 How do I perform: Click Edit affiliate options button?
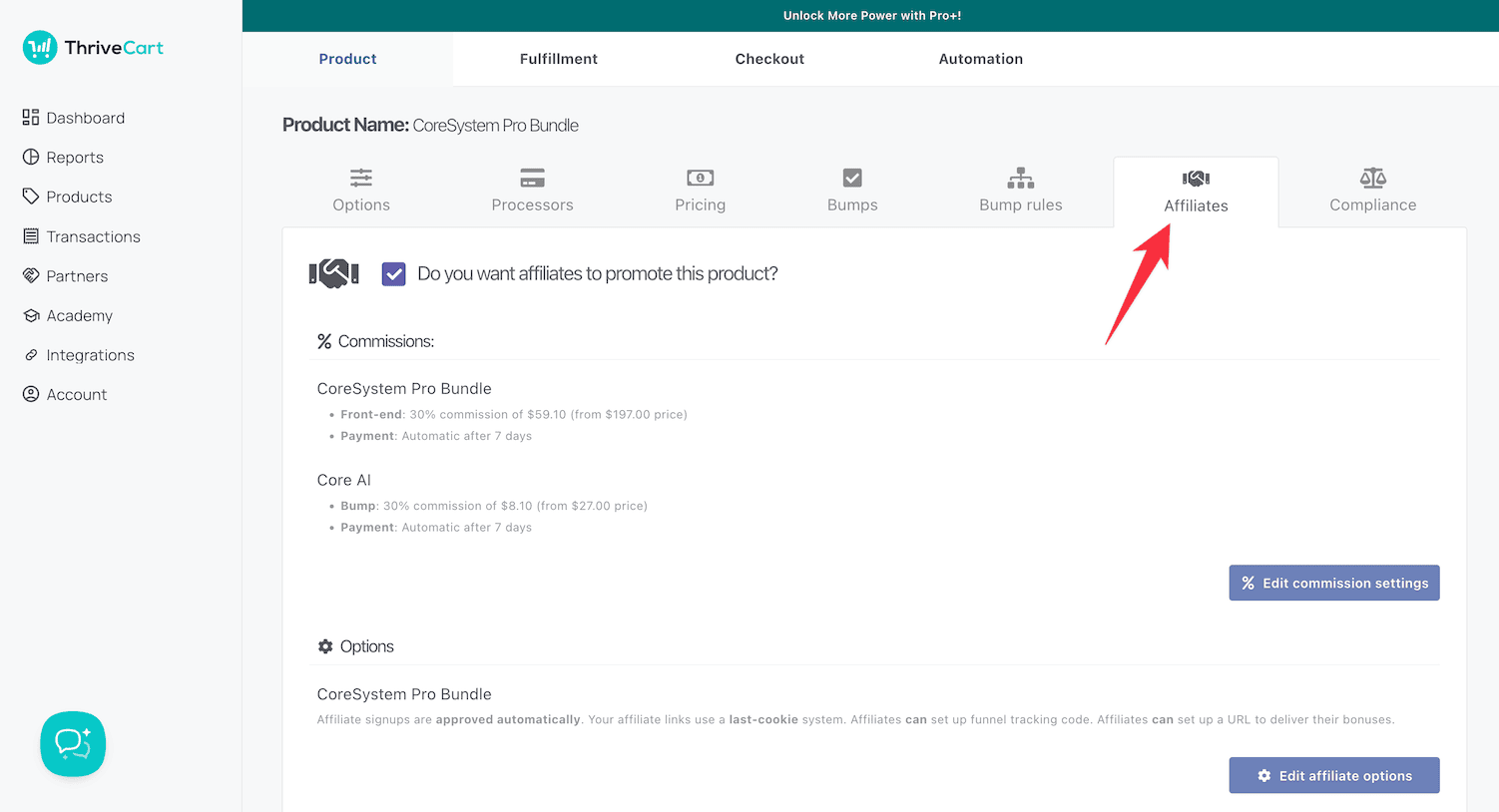click(1333, 775)
